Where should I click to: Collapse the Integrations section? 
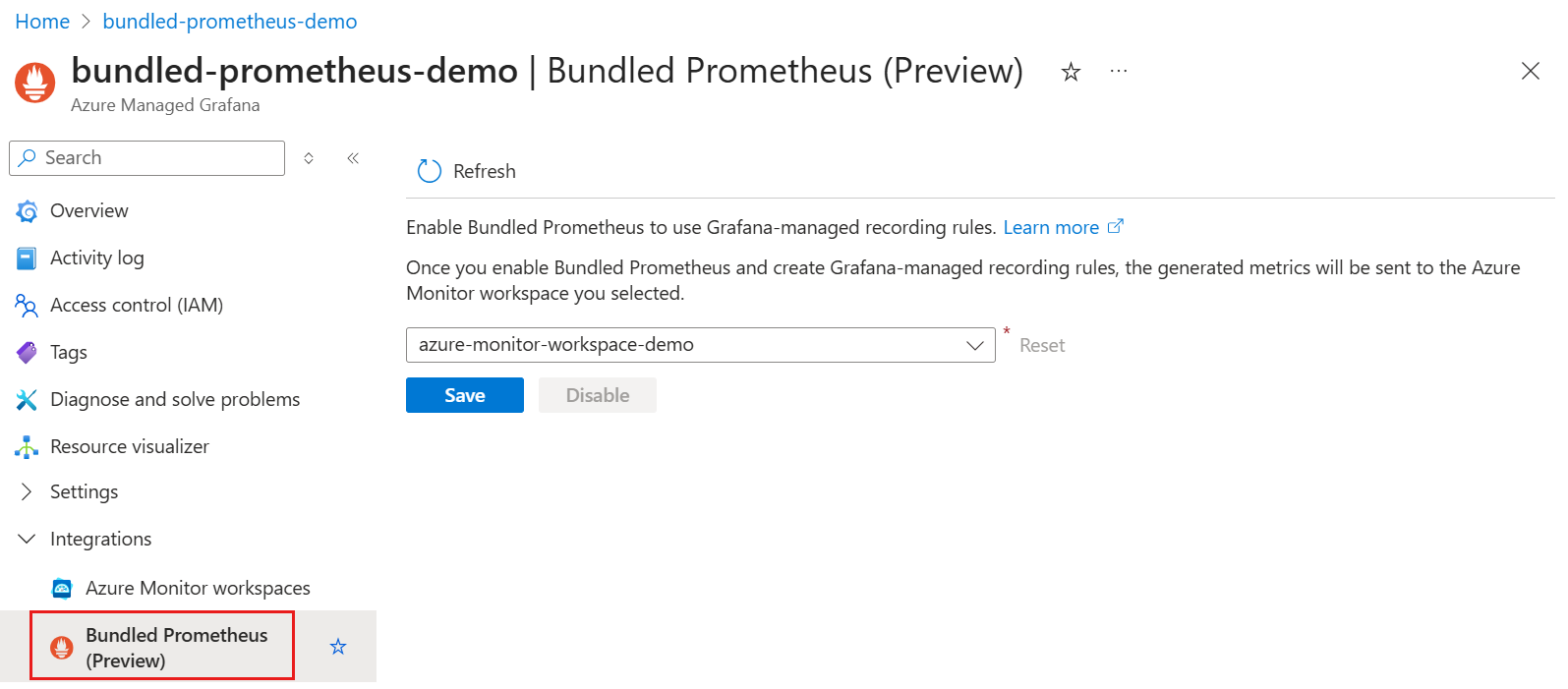click(x=26, y=539)
